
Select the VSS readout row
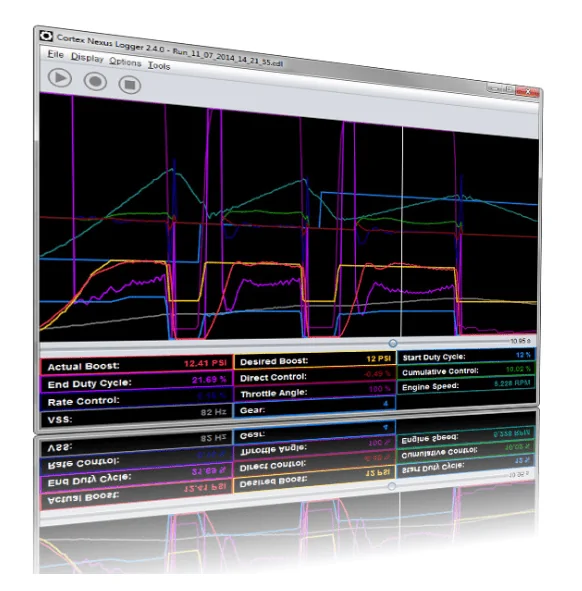[136, 416]
